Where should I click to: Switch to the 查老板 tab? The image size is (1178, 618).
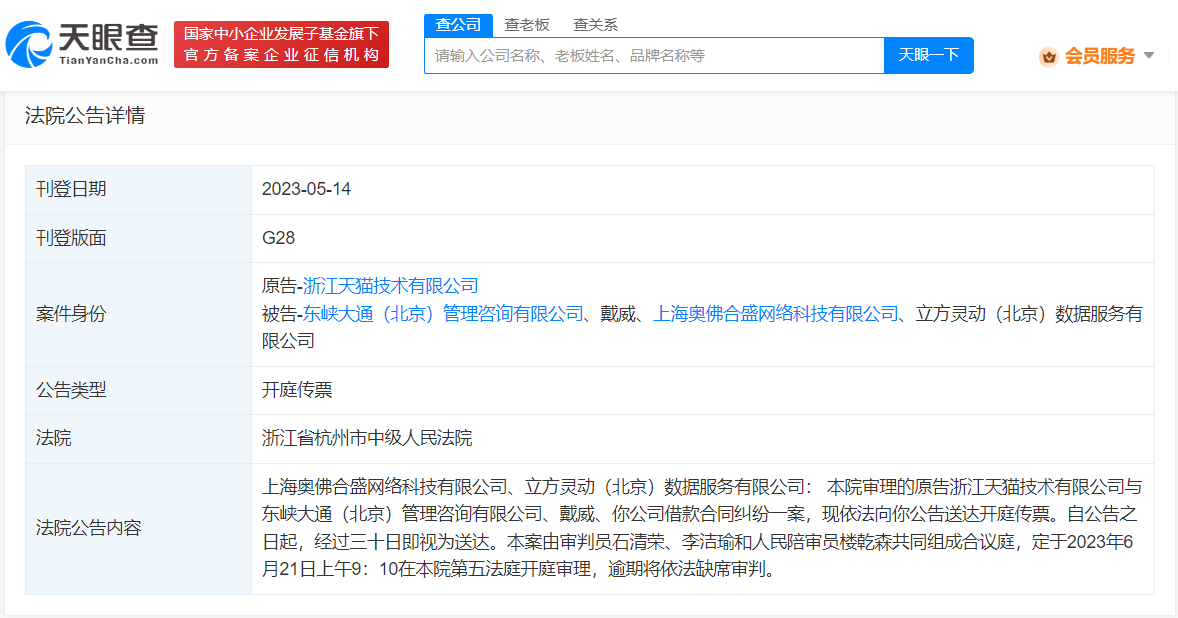coord(527,25)
